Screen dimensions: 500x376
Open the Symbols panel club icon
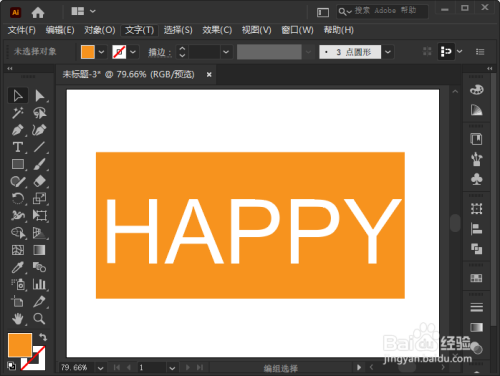point(476,179)
